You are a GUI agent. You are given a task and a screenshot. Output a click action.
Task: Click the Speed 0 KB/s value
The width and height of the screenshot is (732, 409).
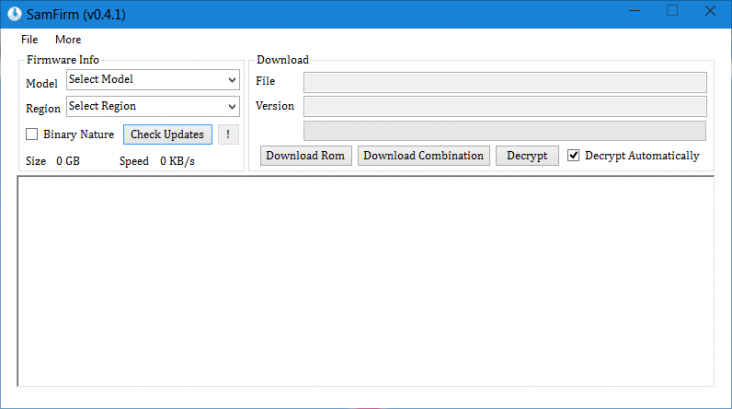[x=177, y=161]
